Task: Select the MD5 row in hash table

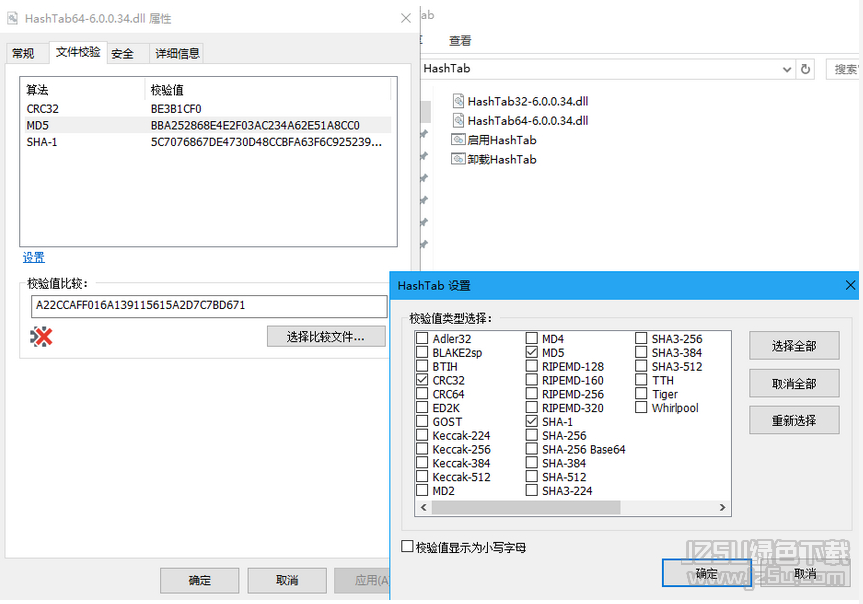Action: 207,125
